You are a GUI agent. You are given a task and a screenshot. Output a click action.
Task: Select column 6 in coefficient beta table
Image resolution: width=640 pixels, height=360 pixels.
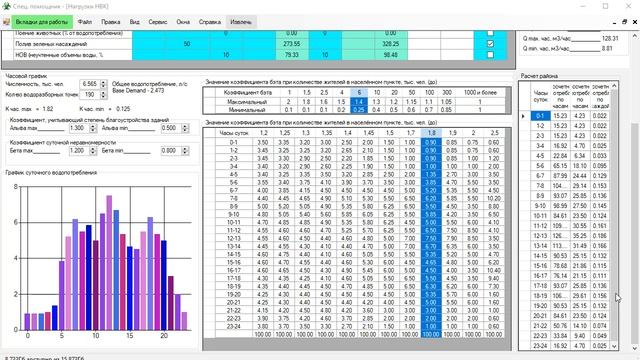[x=359, y=93]
